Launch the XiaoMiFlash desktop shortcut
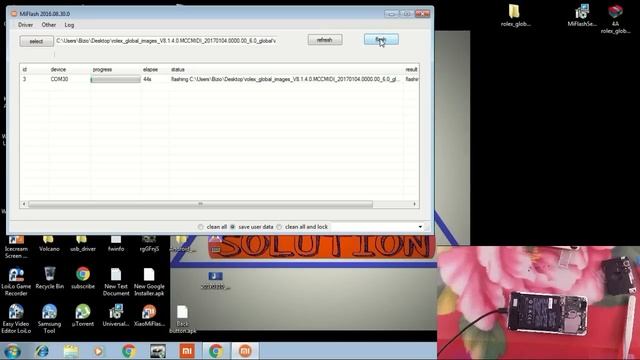Image resolution: width=640 pixels, height=360 pixels. (149, 316)
